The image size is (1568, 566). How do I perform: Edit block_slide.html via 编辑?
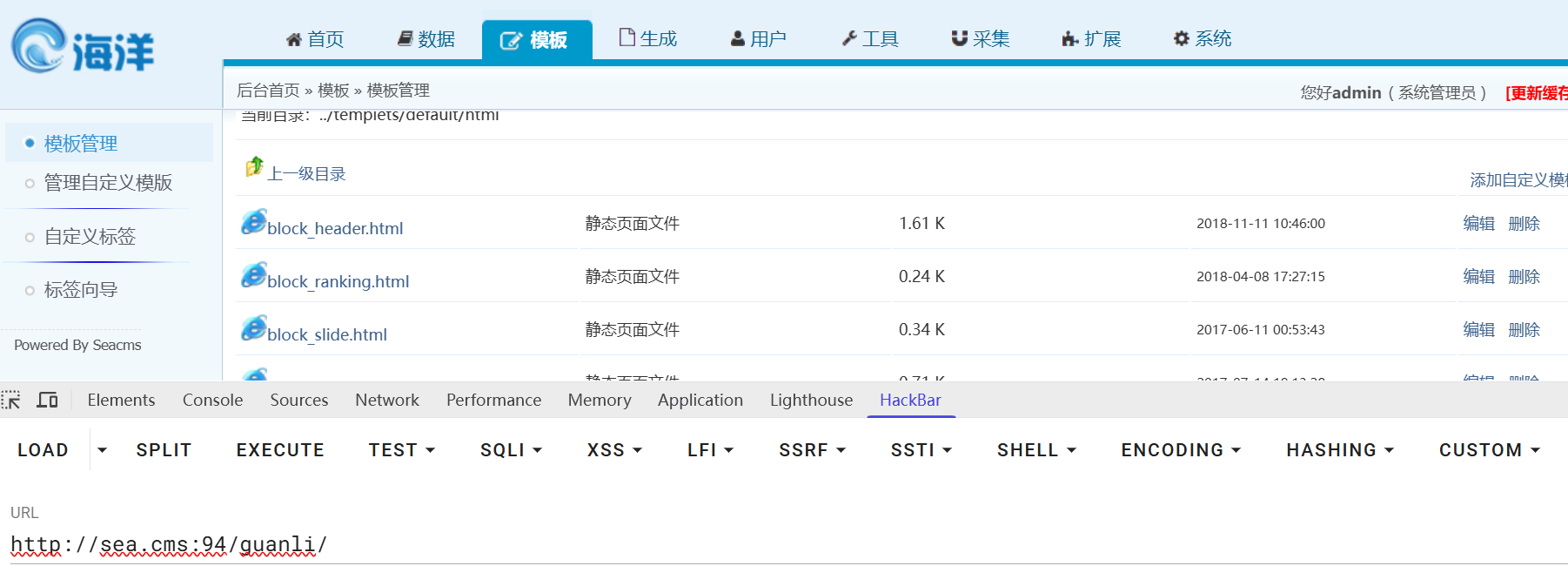(1478, 330)
